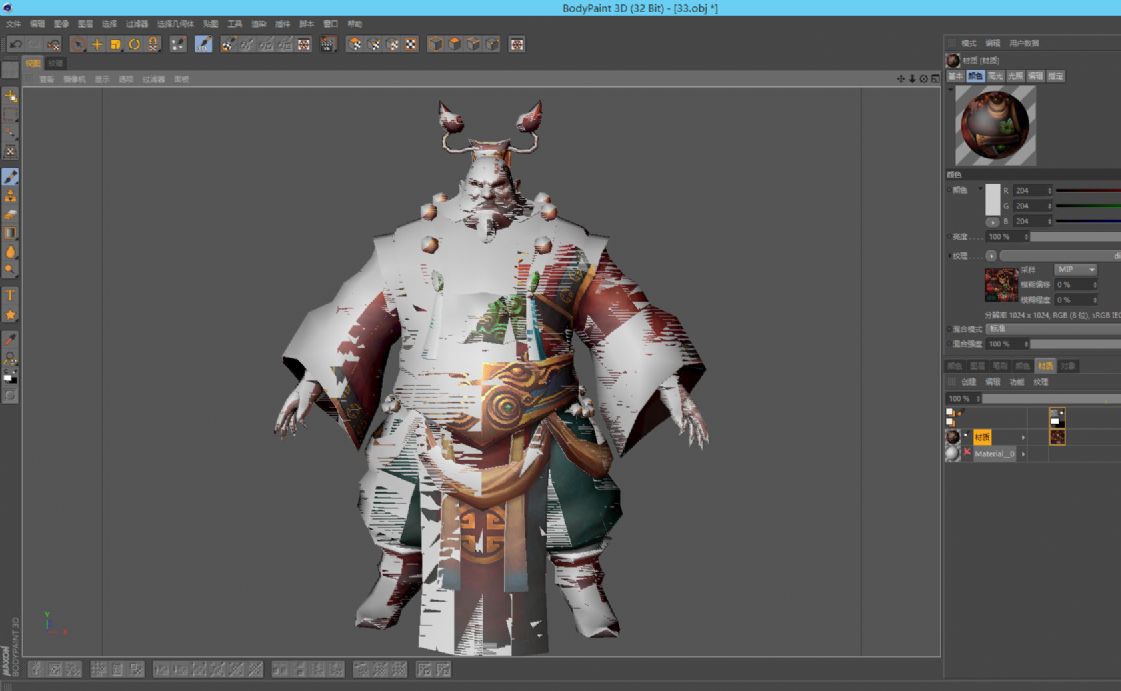Click the 创建 Create button in materials manager
The image size is (1121, 691).
tap(969, 382)
